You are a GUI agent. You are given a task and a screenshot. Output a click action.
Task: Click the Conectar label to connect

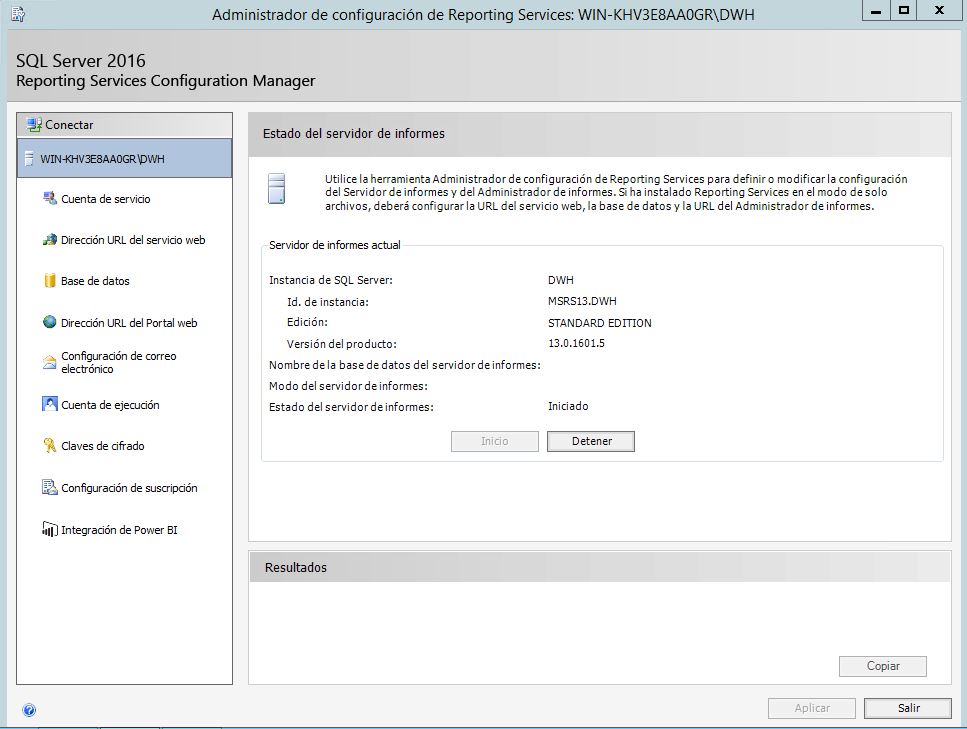(69, 125)
